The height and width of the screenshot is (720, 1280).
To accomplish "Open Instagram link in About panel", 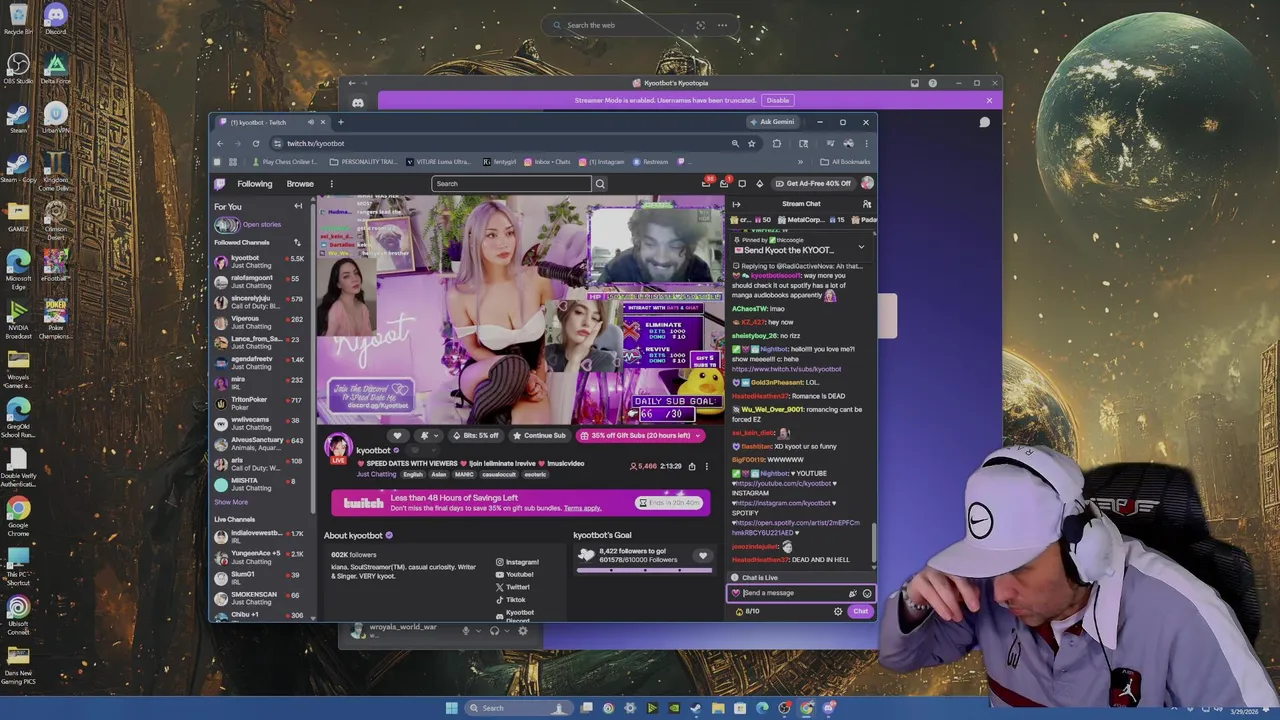I will (x=518, y=562).
